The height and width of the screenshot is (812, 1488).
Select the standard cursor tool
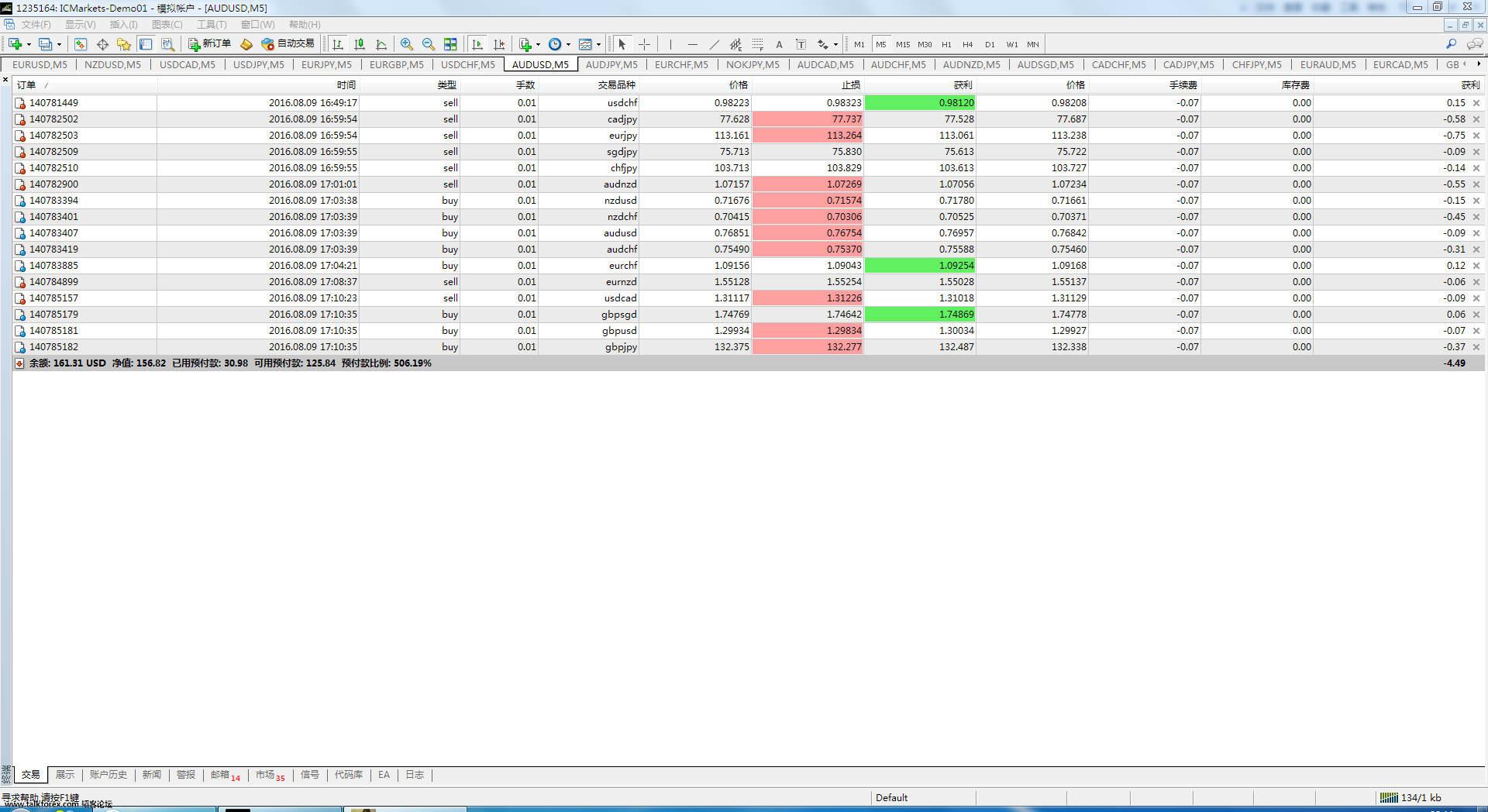point(622,44)
